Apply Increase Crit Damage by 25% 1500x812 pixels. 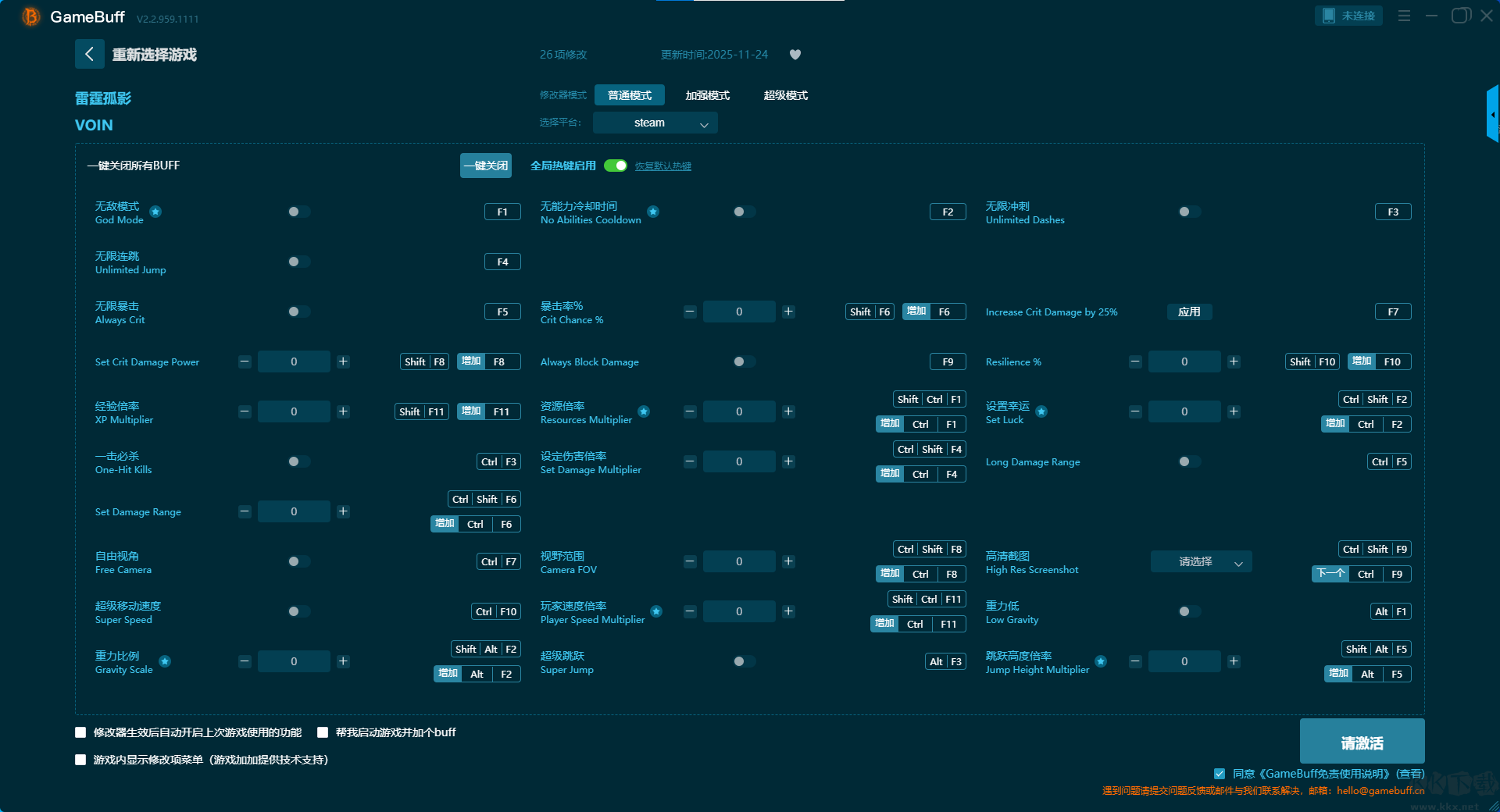pos(1189,312)
